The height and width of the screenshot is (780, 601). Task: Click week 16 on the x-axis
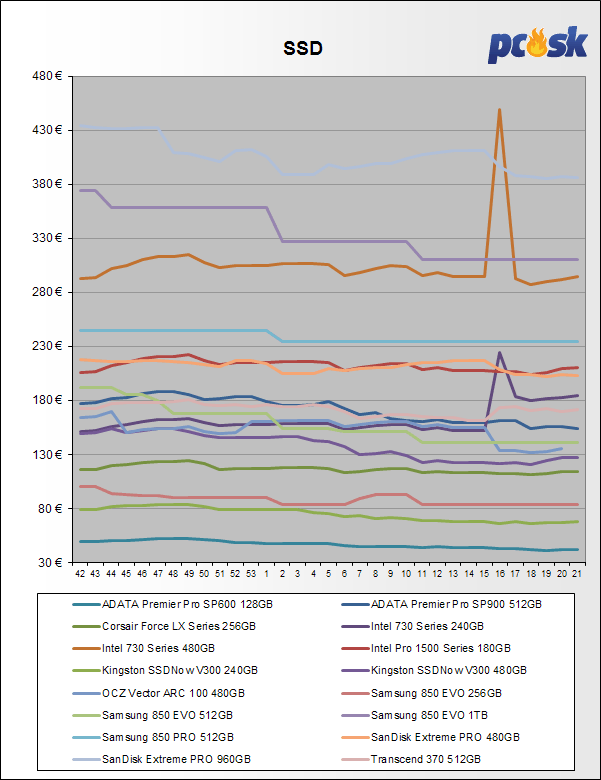500,574
